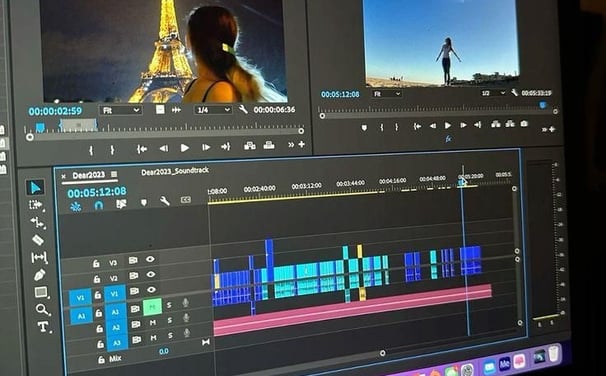Select the Ripple Edit tool

[37, 222]
